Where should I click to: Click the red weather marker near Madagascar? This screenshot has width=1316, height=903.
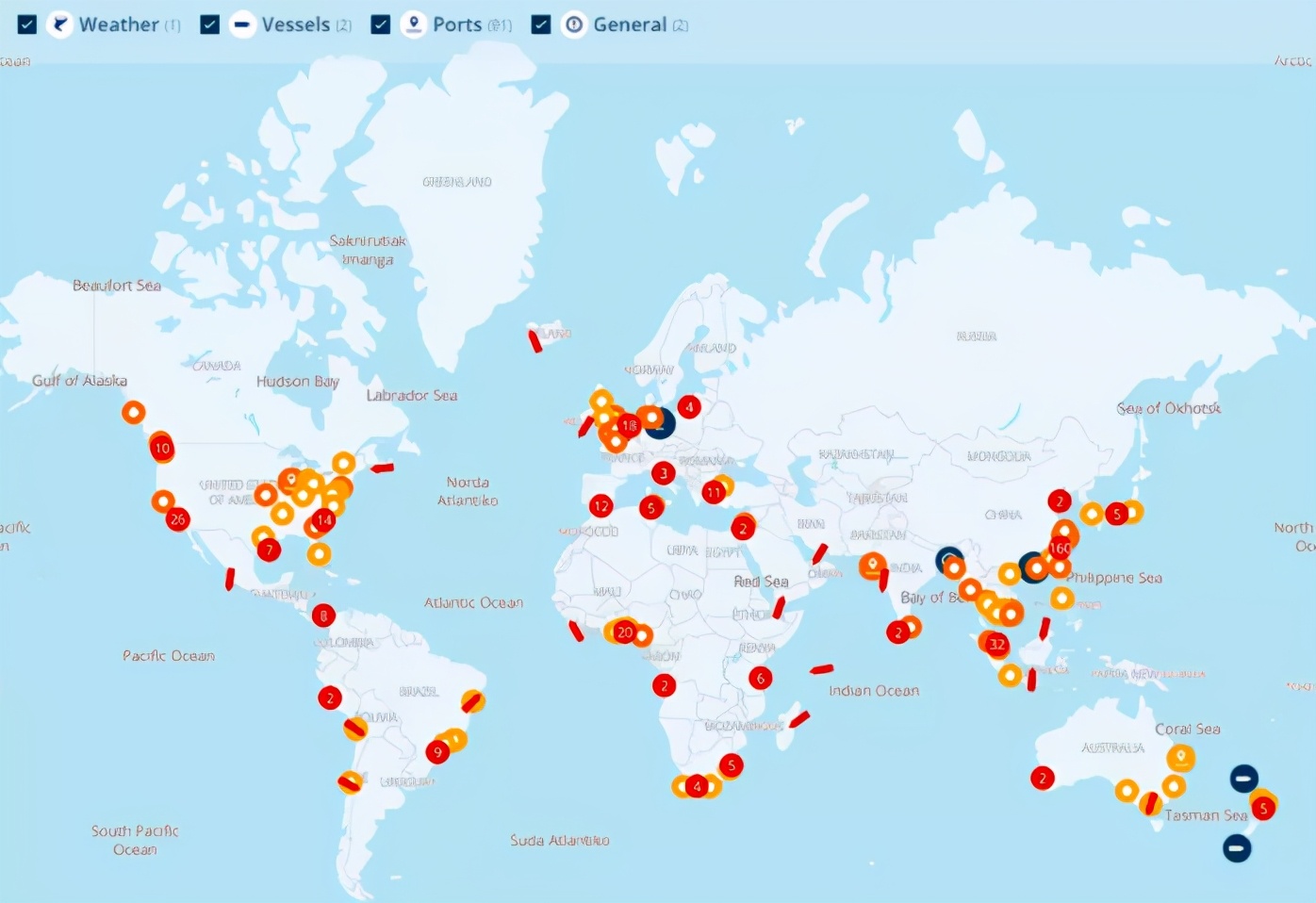tap(799, 719)
